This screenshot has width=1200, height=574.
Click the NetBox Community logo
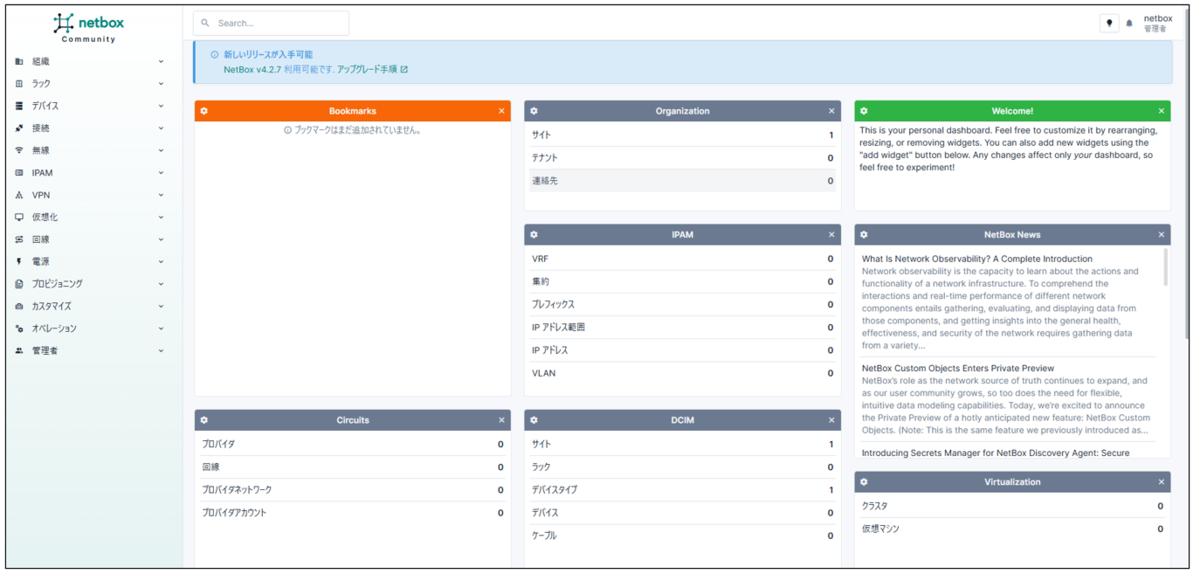89,27
